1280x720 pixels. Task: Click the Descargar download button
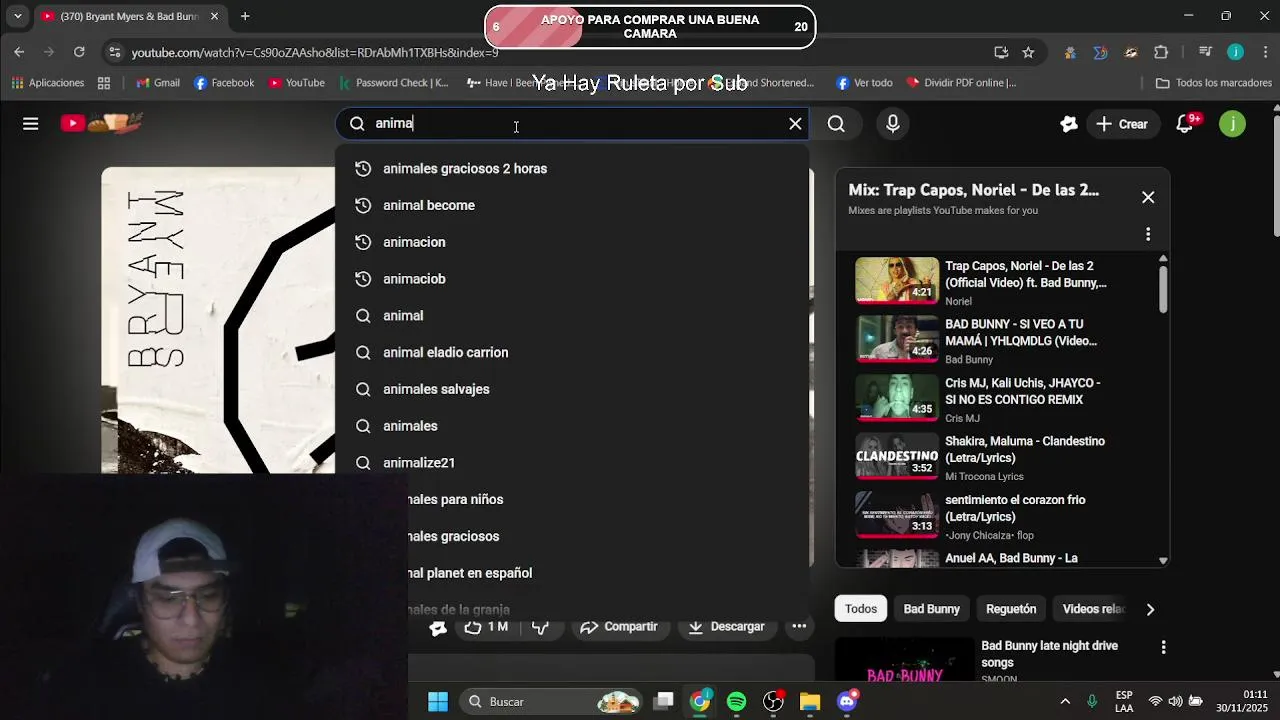point(726,626)
